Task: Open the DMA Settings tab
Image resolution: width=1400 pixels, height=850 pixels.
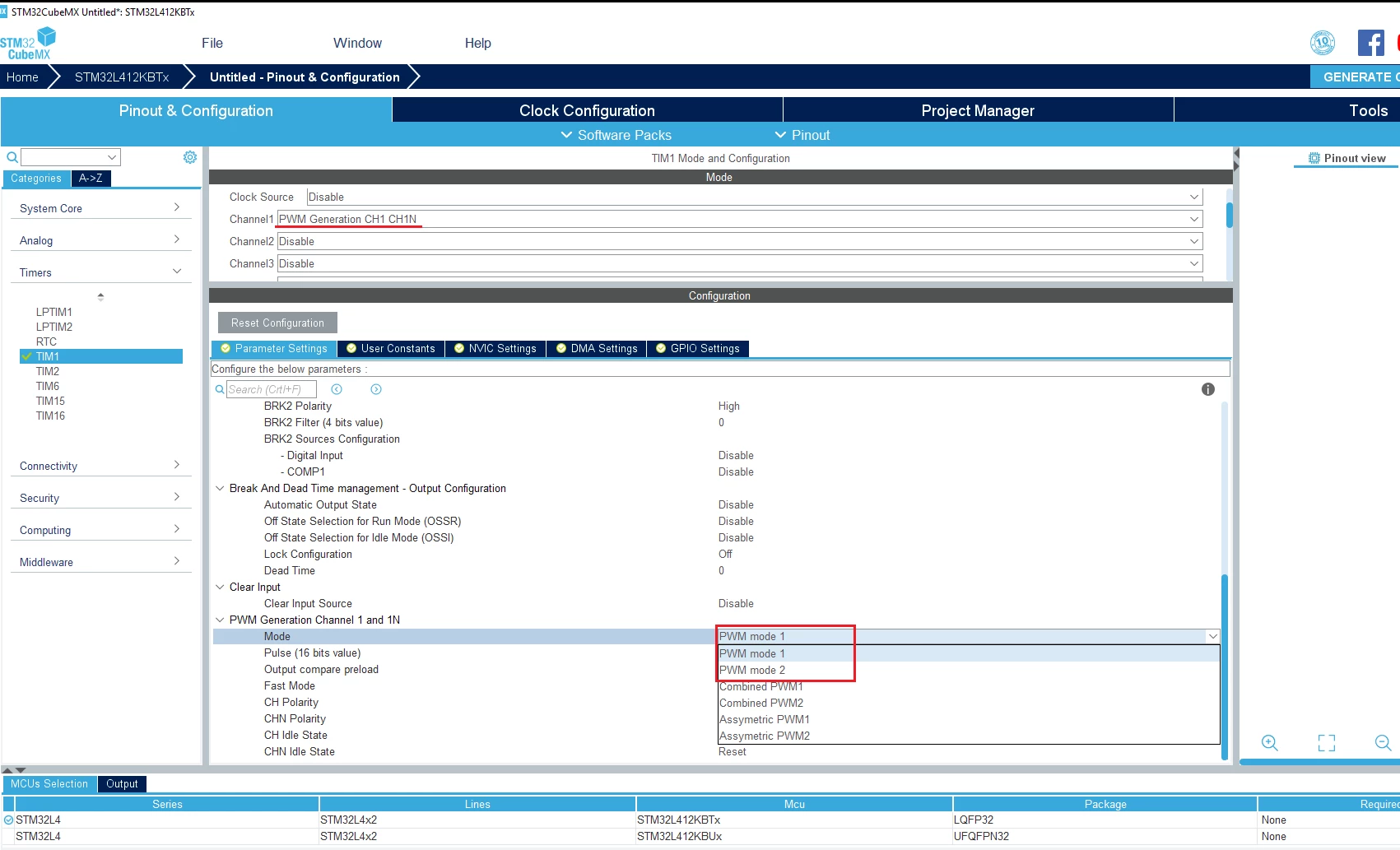Action: point(597,349)
